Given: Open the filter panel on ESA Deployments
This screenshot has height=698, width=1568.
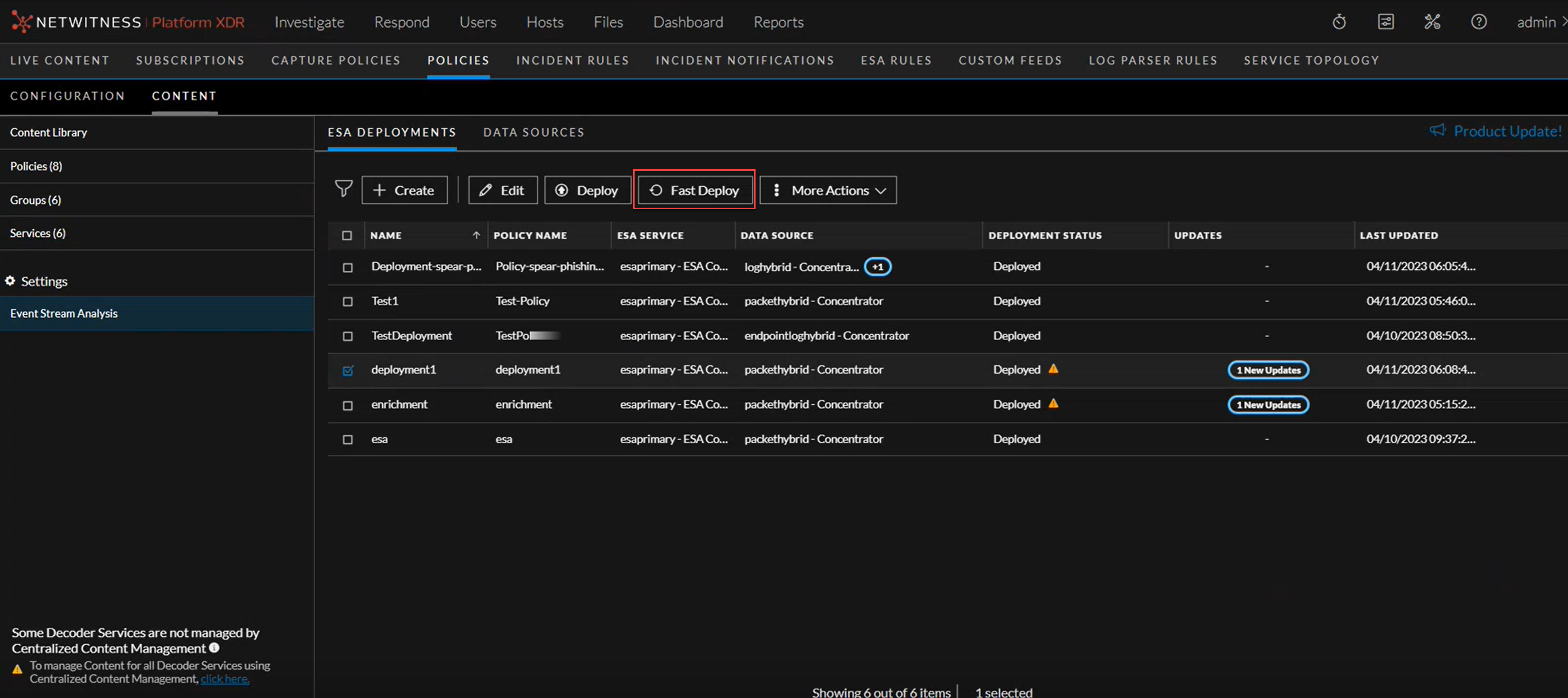Looking at the screenshot, I should 343,189.
